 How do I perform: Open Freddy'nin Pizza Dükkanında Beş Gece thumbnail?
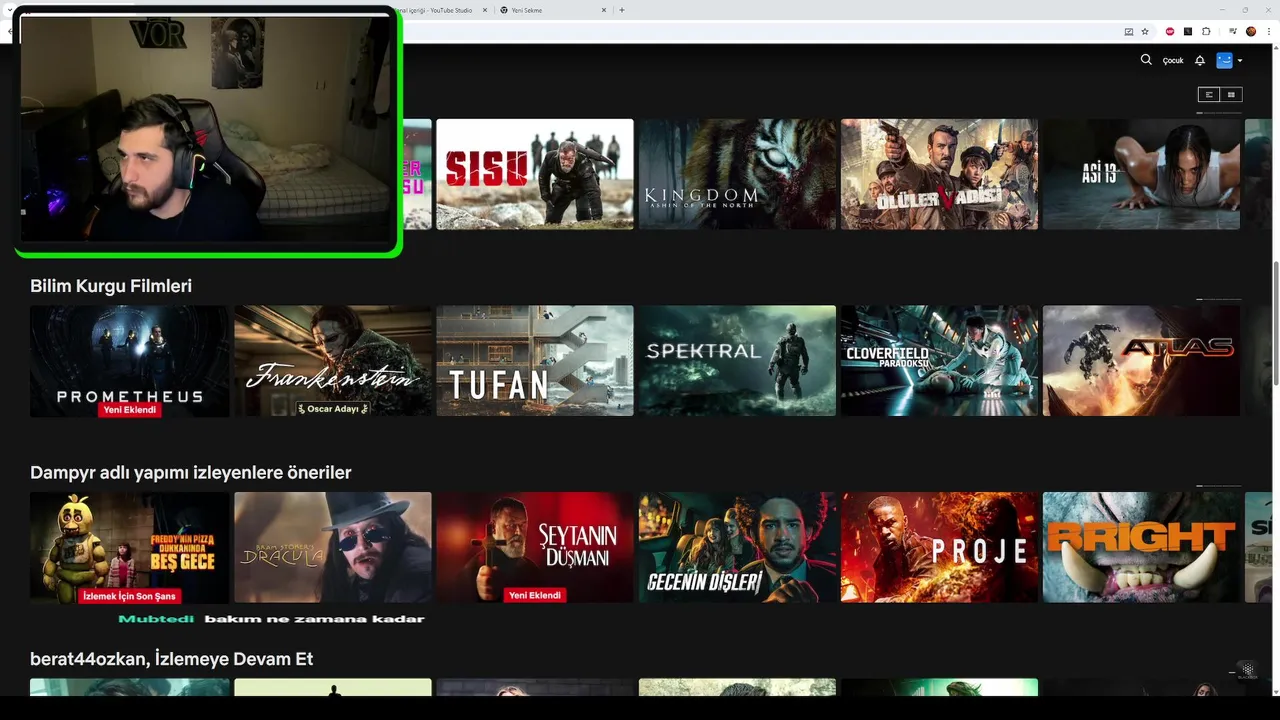(130, 547)
